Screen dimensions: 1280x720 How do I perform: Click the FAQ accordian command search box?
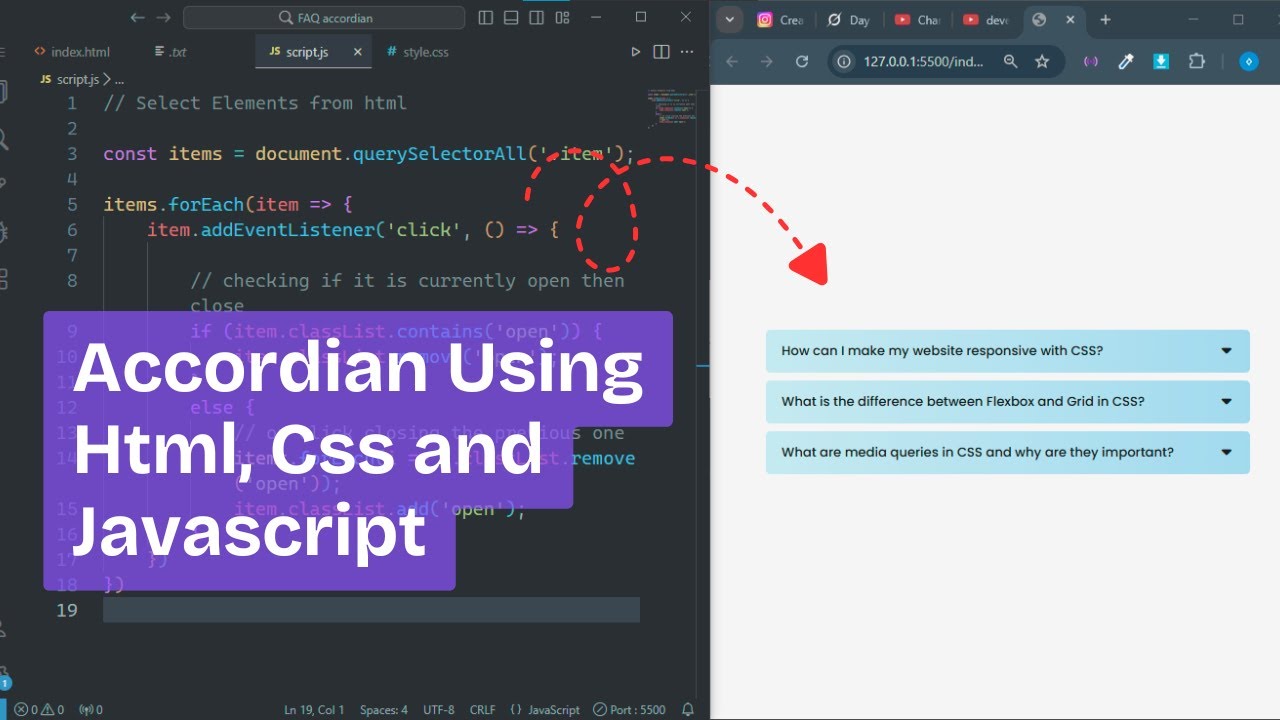click(x=324, y=18)
